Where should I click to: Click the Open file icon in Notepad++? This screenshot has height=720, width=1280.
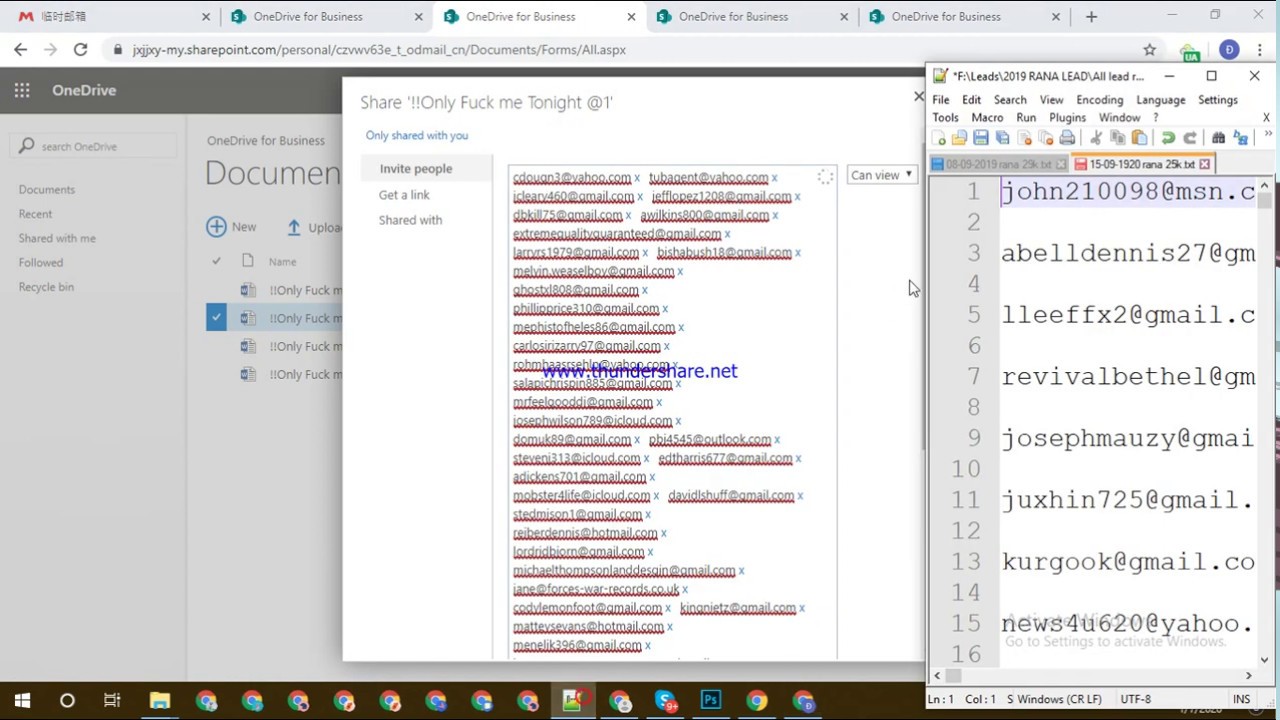click(959, 138)
